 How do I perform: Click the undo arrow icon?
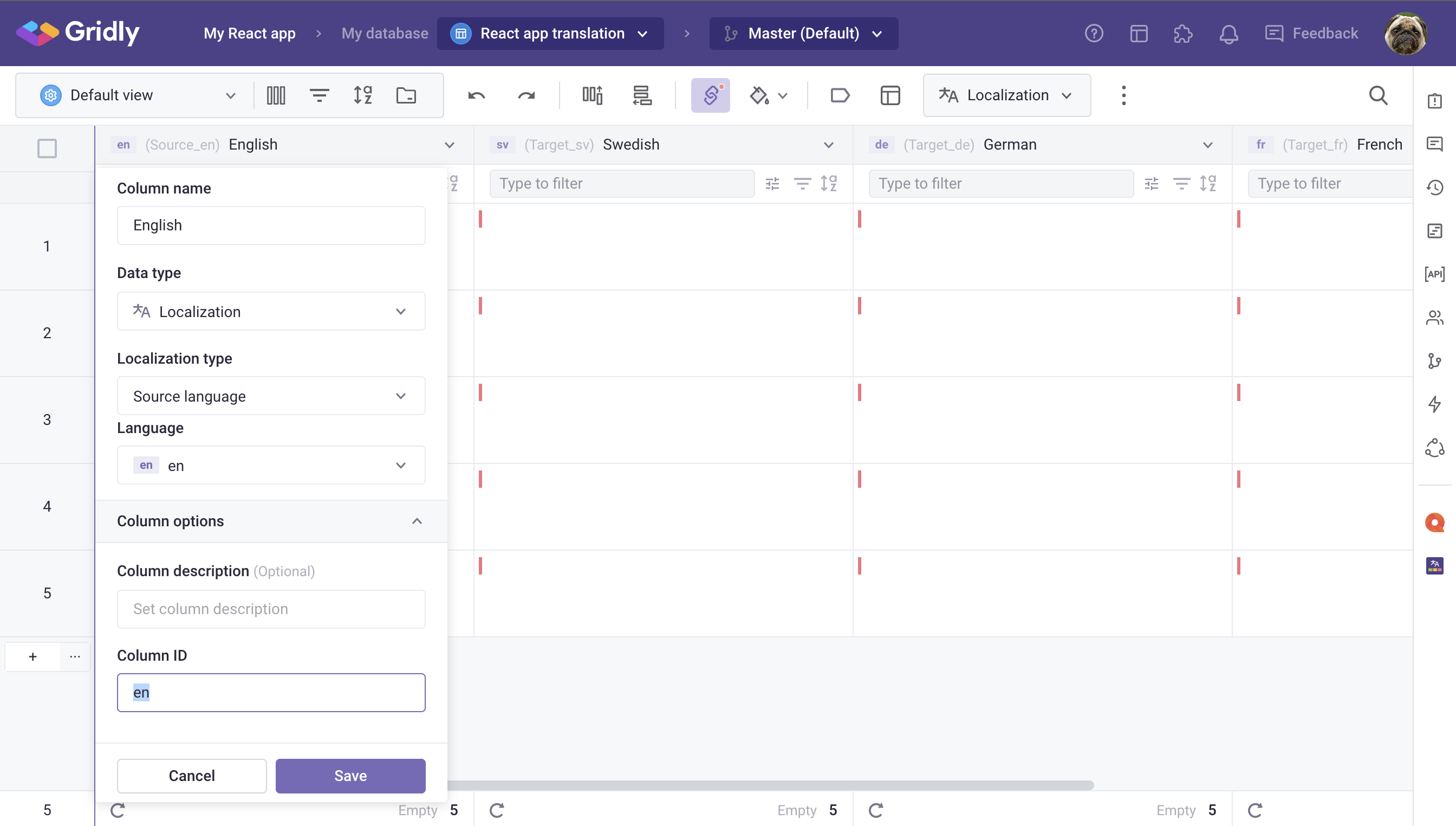click(476, 95)
